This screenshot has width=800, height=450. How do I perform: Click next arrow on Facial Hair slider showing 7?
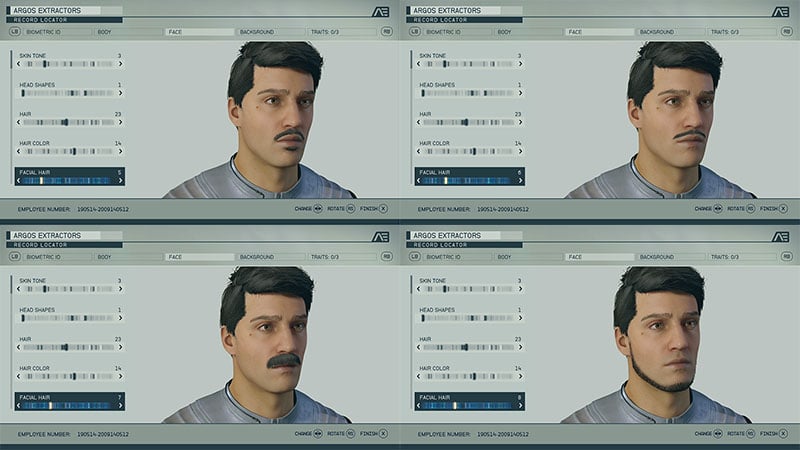[120, 406]
